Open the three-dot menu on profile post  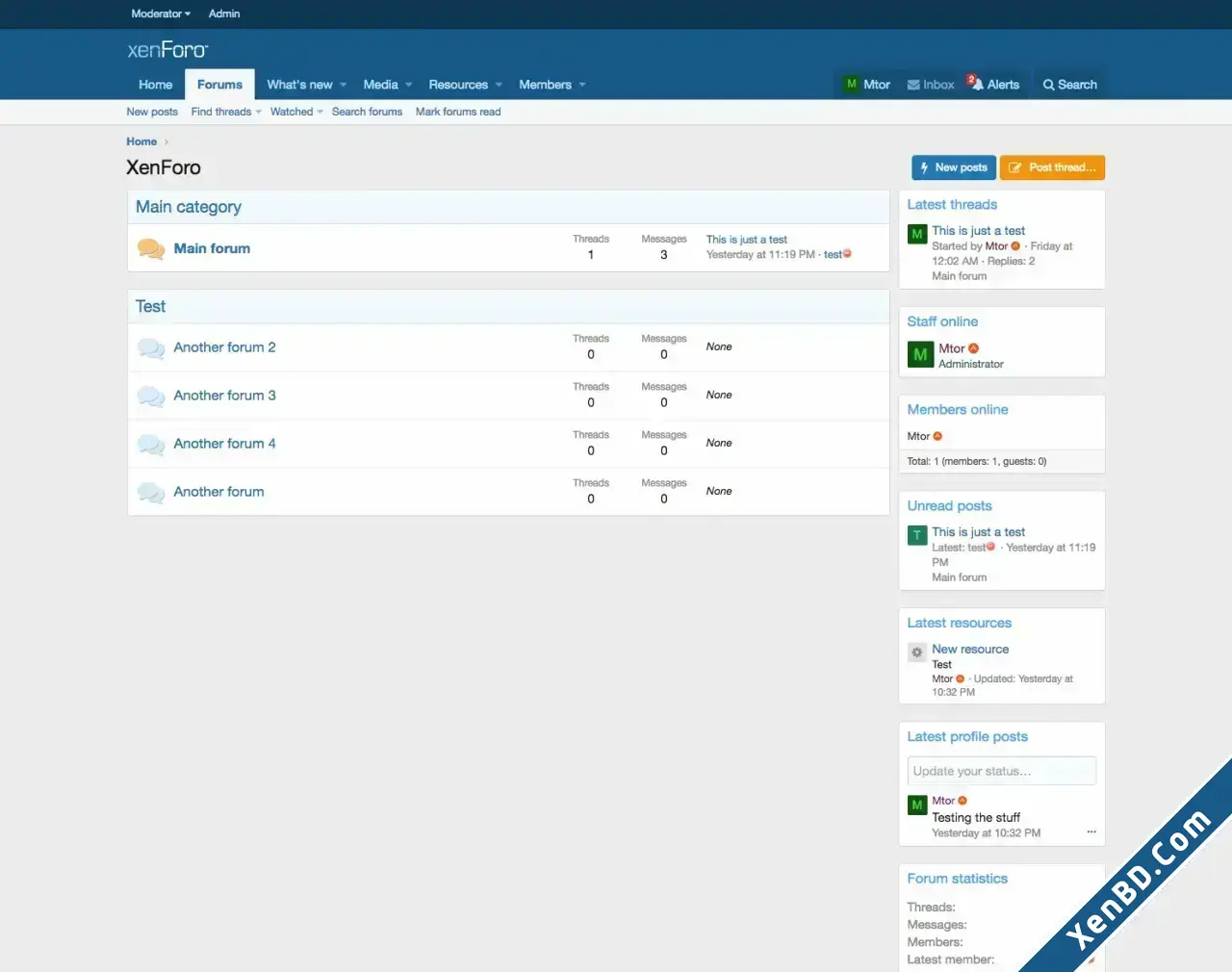[x=1091, y=832]
